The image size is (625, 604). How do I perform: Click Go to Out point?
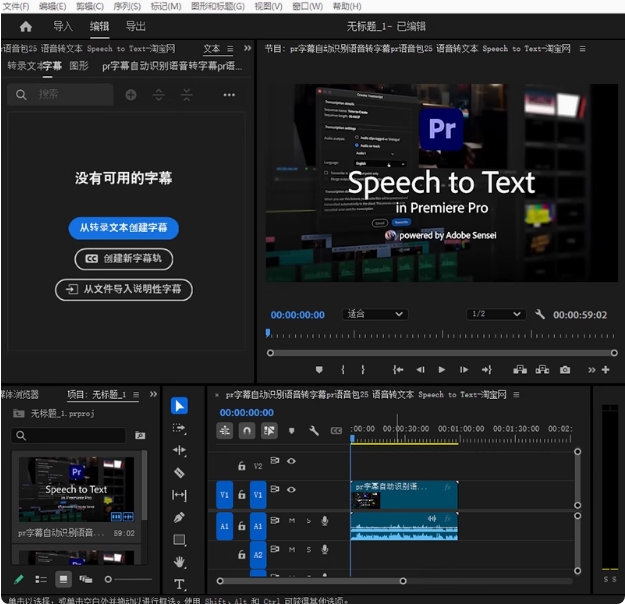[487, 370]
